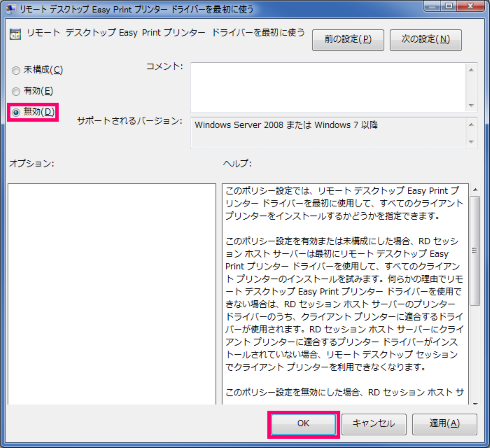
Task: Click supported version box down arrow
Action: (471, 142)
